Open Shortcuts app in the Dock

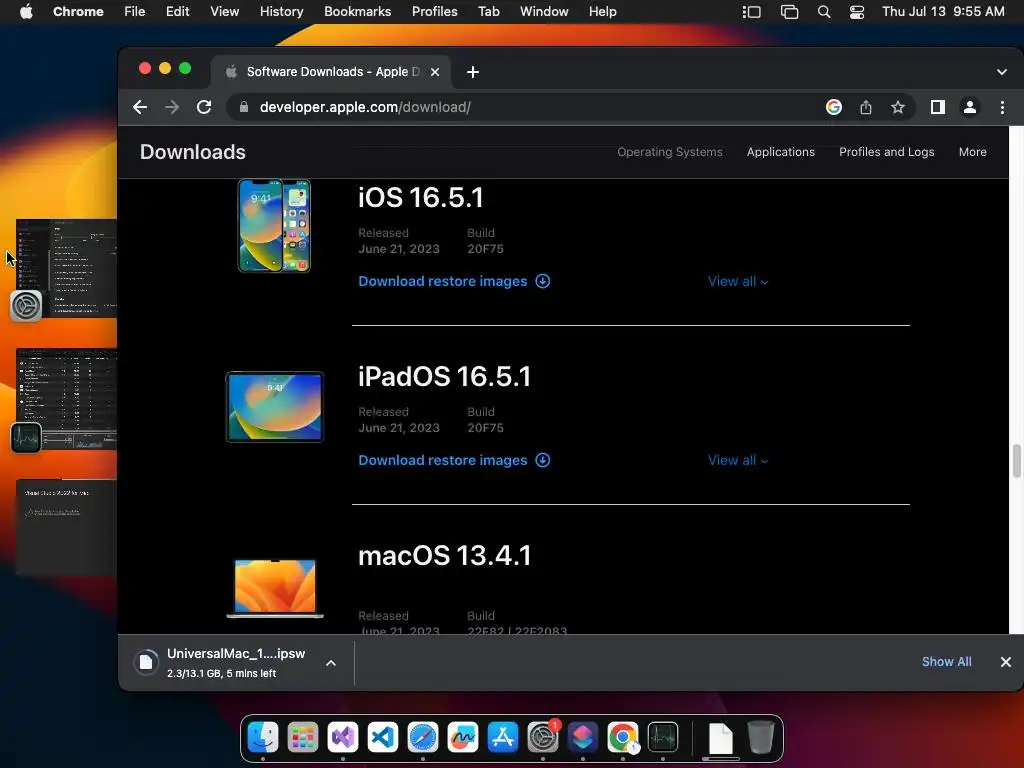(x=583, y=737)
